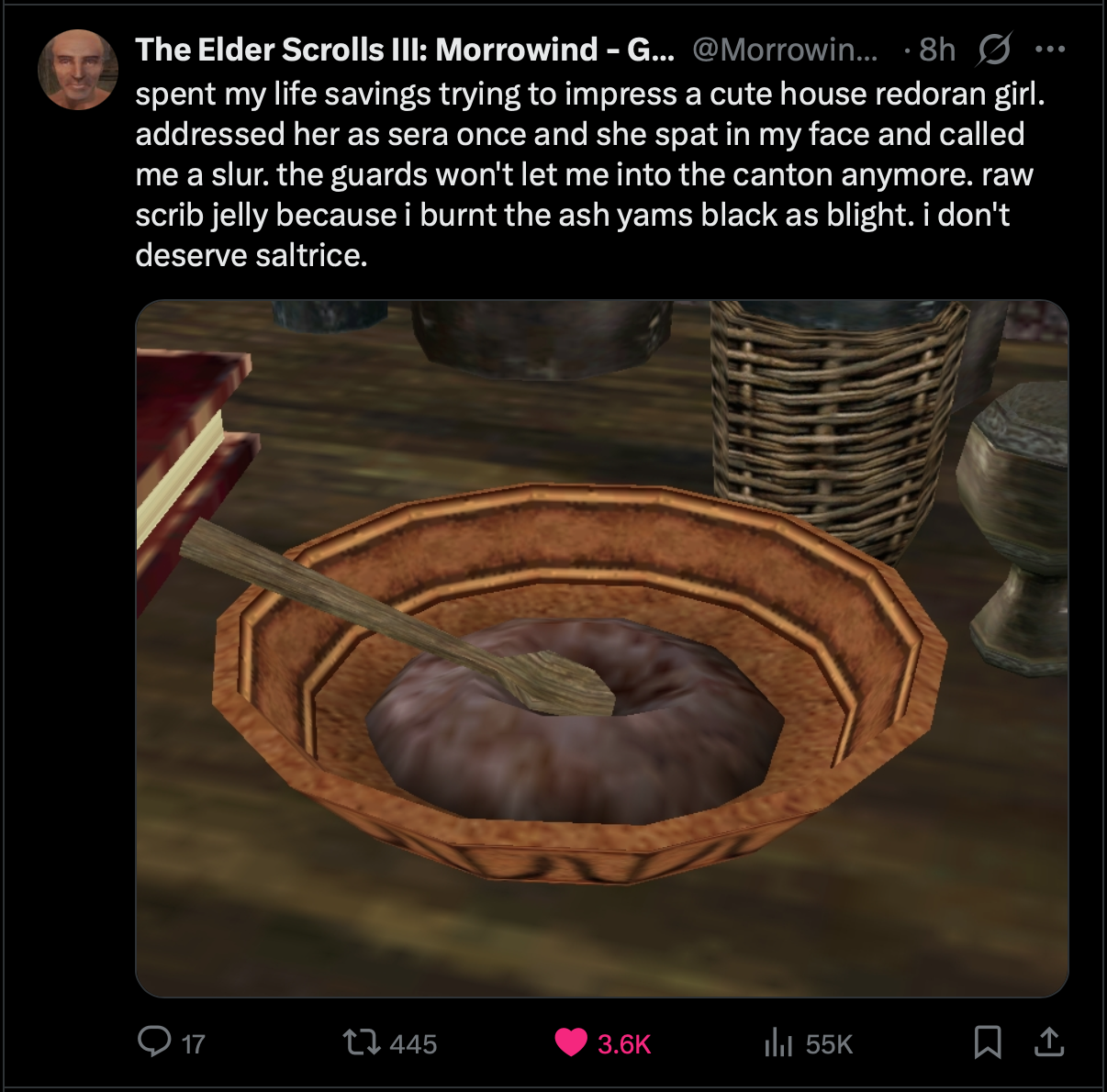1107x1092 pixels.
Task: Open the attached bowl image in full view
Action: [x=602, y=648]
